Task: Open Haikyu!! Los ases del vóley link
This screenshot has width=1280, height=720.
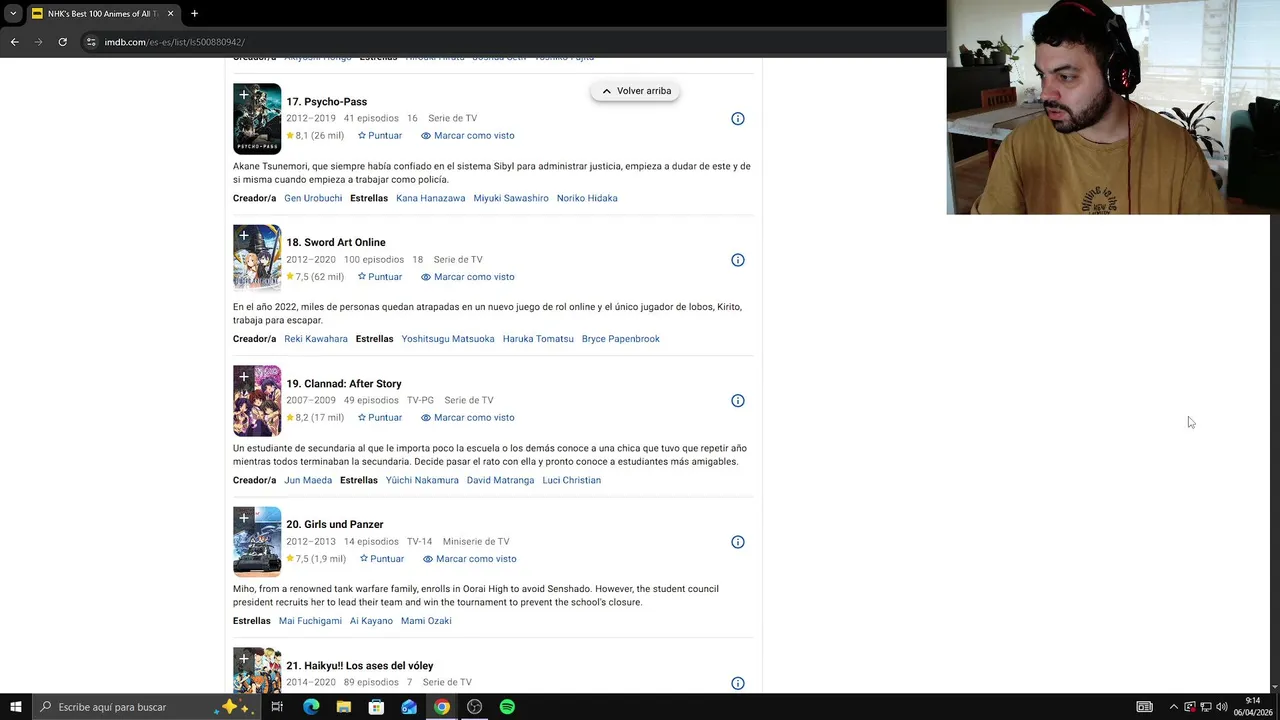Action: tap(360, 666)
